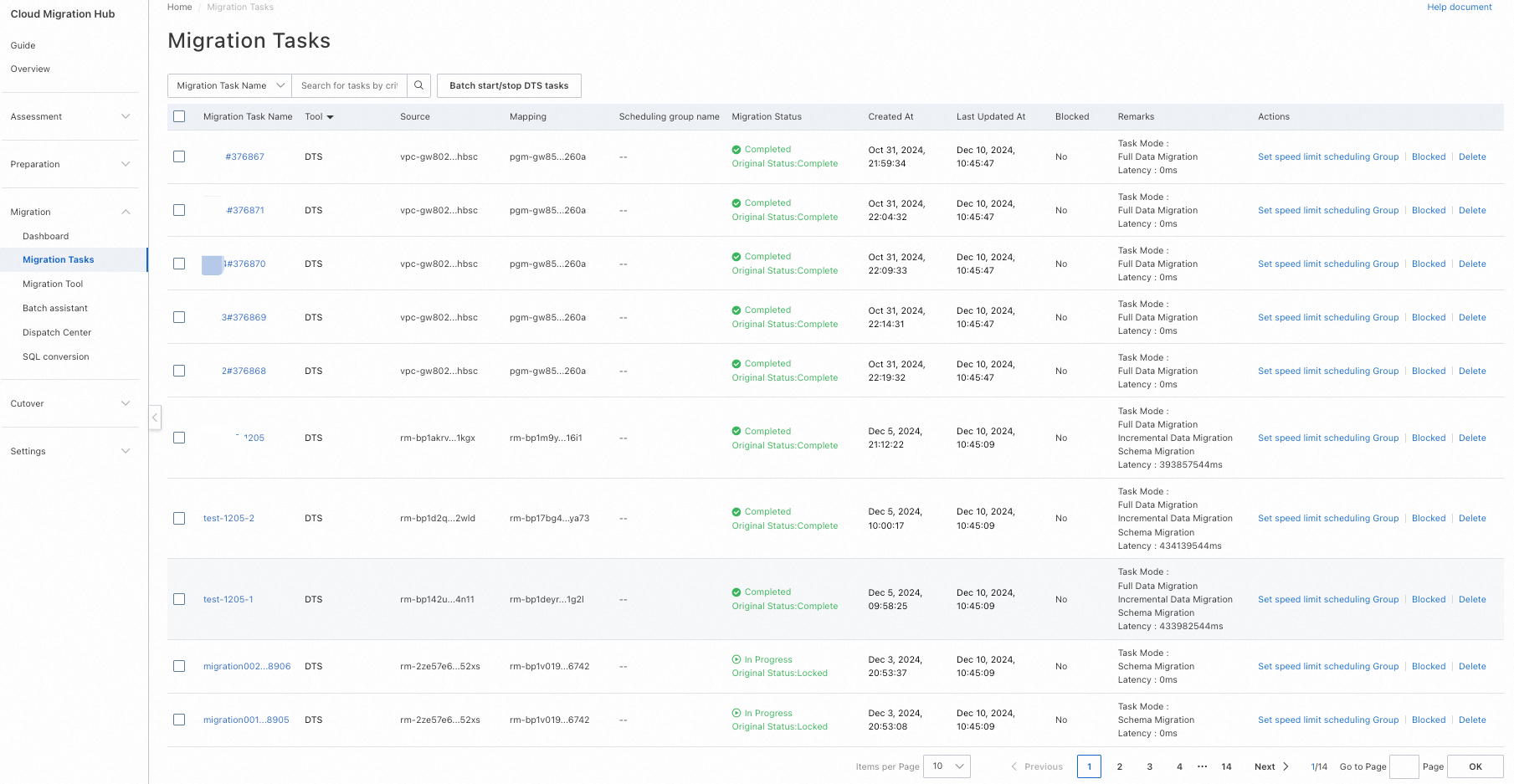
Task: Click Home in the breadcrumb
Action: click(x=179, y=7)
